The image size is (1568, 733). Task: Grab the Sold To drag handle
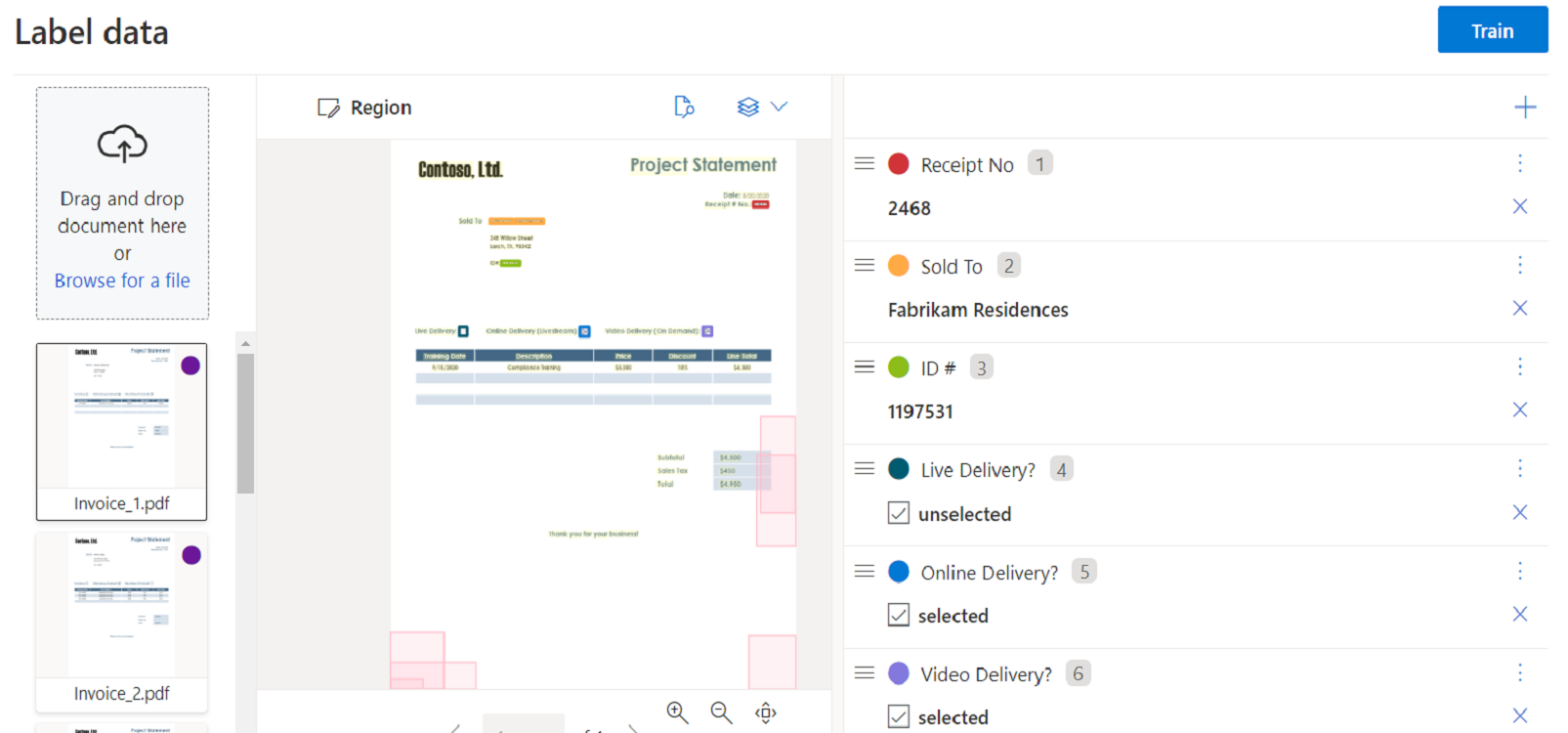pos(865,265)
